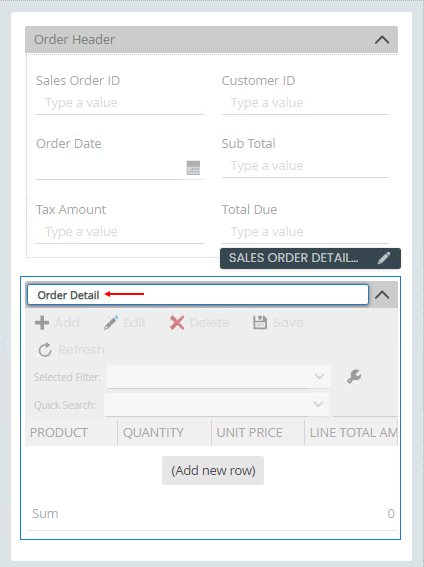Click the Add plus icon

point(42,323)
